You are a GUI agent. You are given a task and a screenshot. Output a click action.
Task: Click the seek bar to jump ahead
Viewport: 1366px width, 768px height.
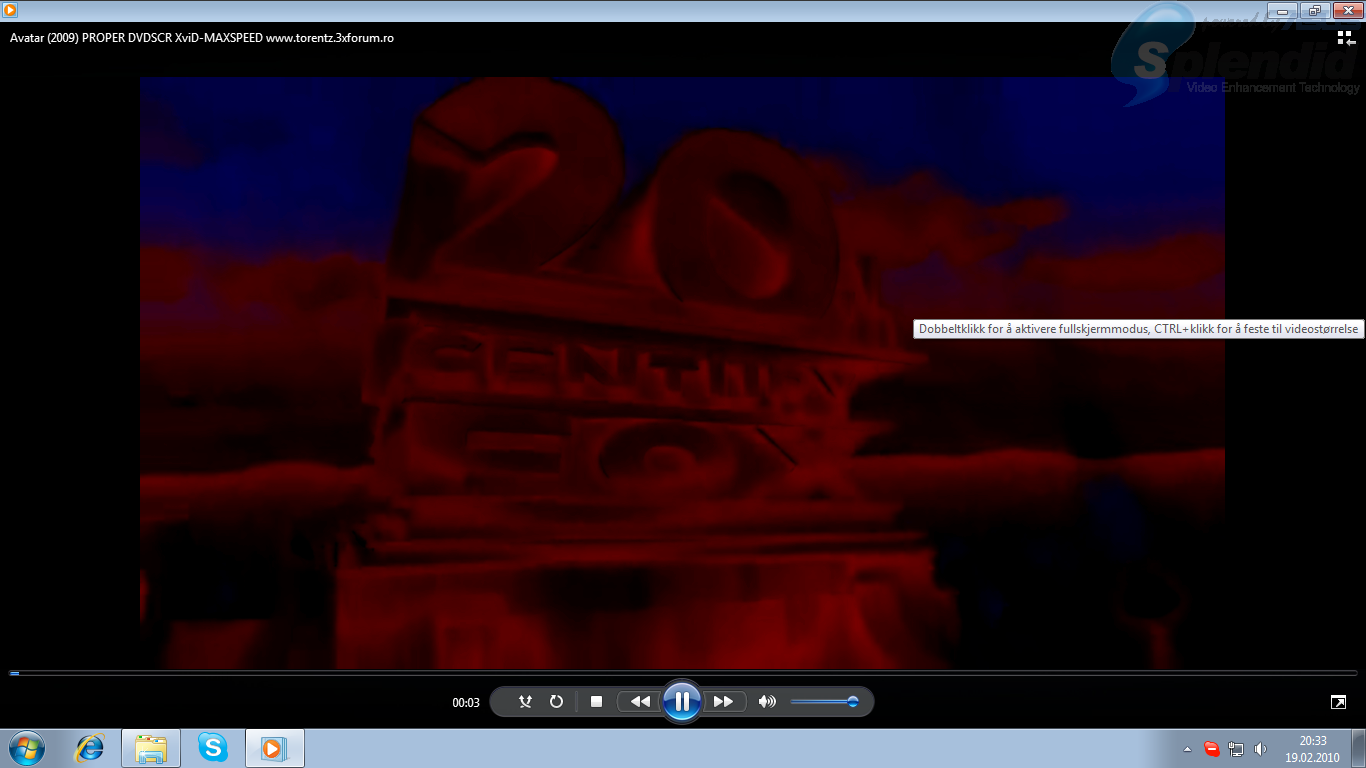683,673
